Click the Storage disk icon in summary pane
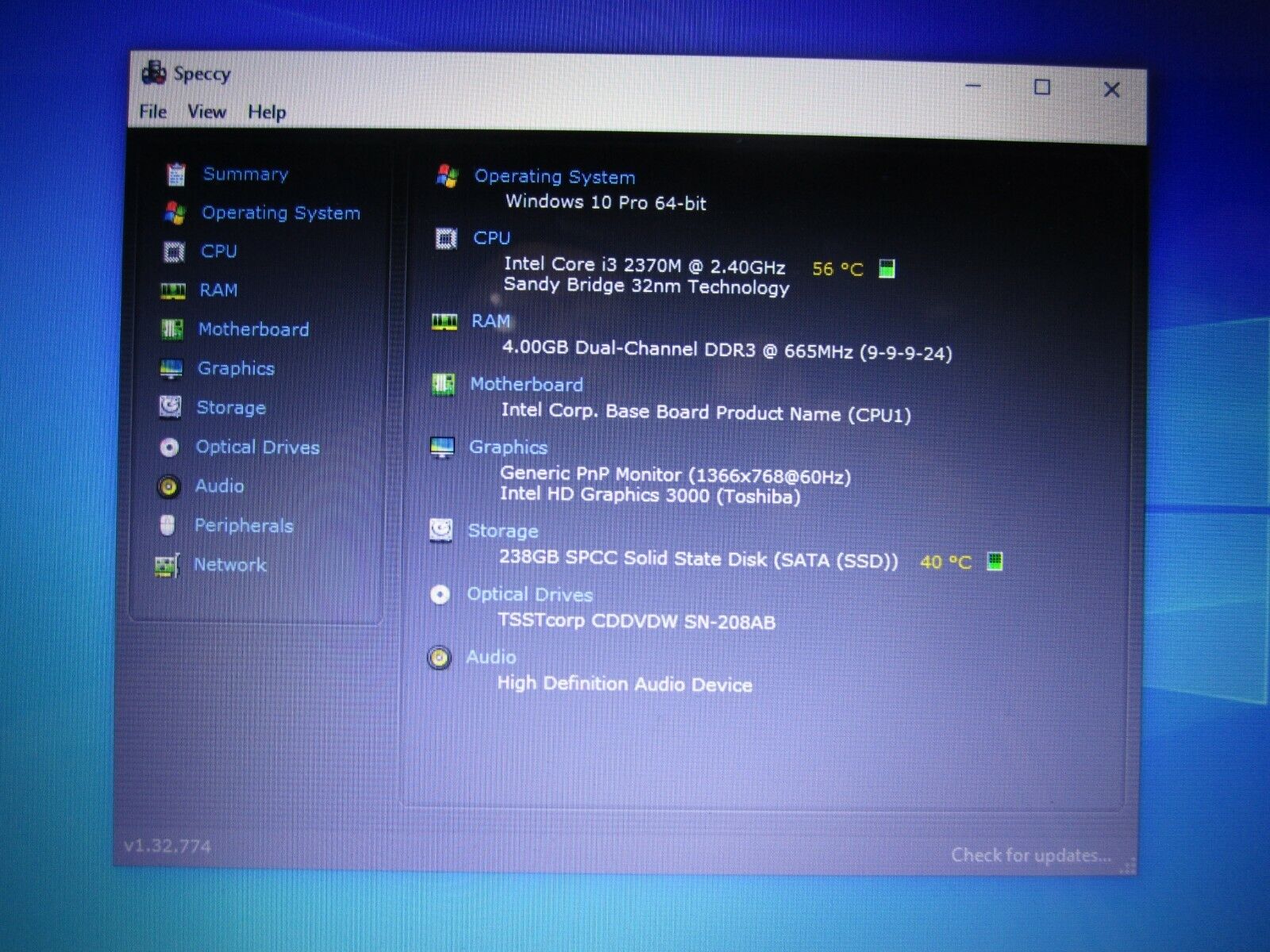 pyautogui.click(x=441, y=530)
